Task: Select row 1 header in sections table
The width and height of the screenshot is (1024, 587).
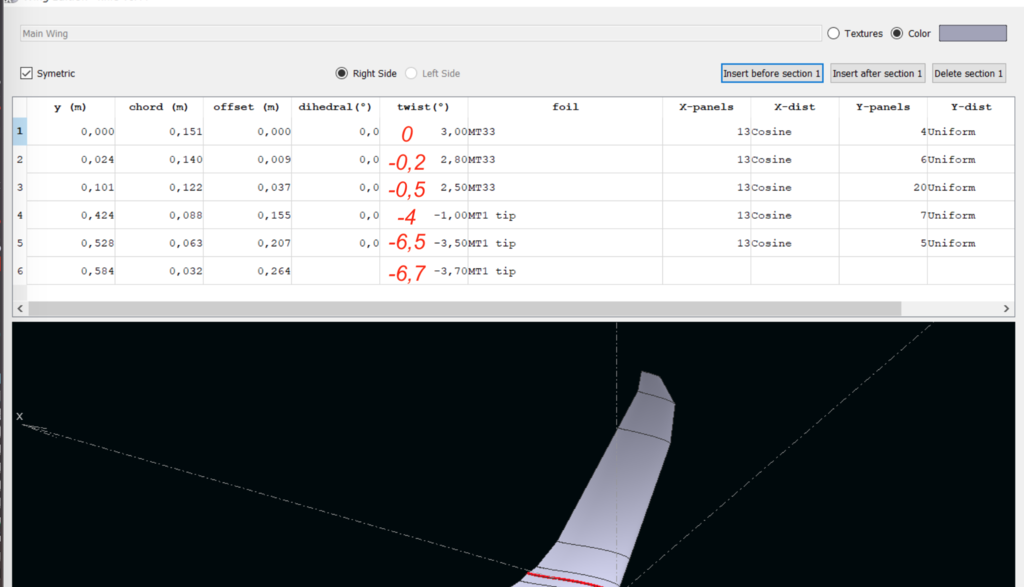Action: pos(19,131)
